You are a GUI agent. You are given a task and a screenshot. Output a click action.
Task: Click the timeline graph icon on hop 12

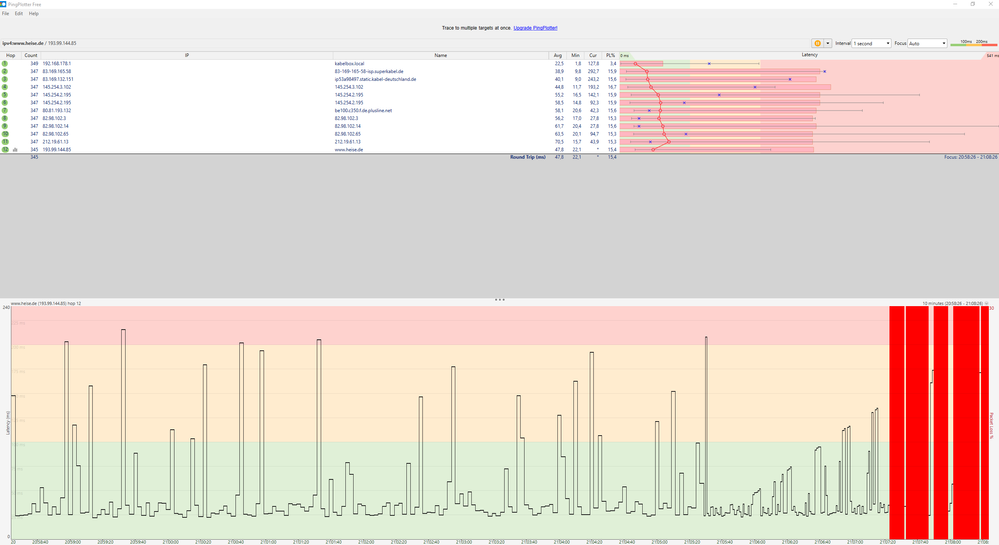coord(15,150)
